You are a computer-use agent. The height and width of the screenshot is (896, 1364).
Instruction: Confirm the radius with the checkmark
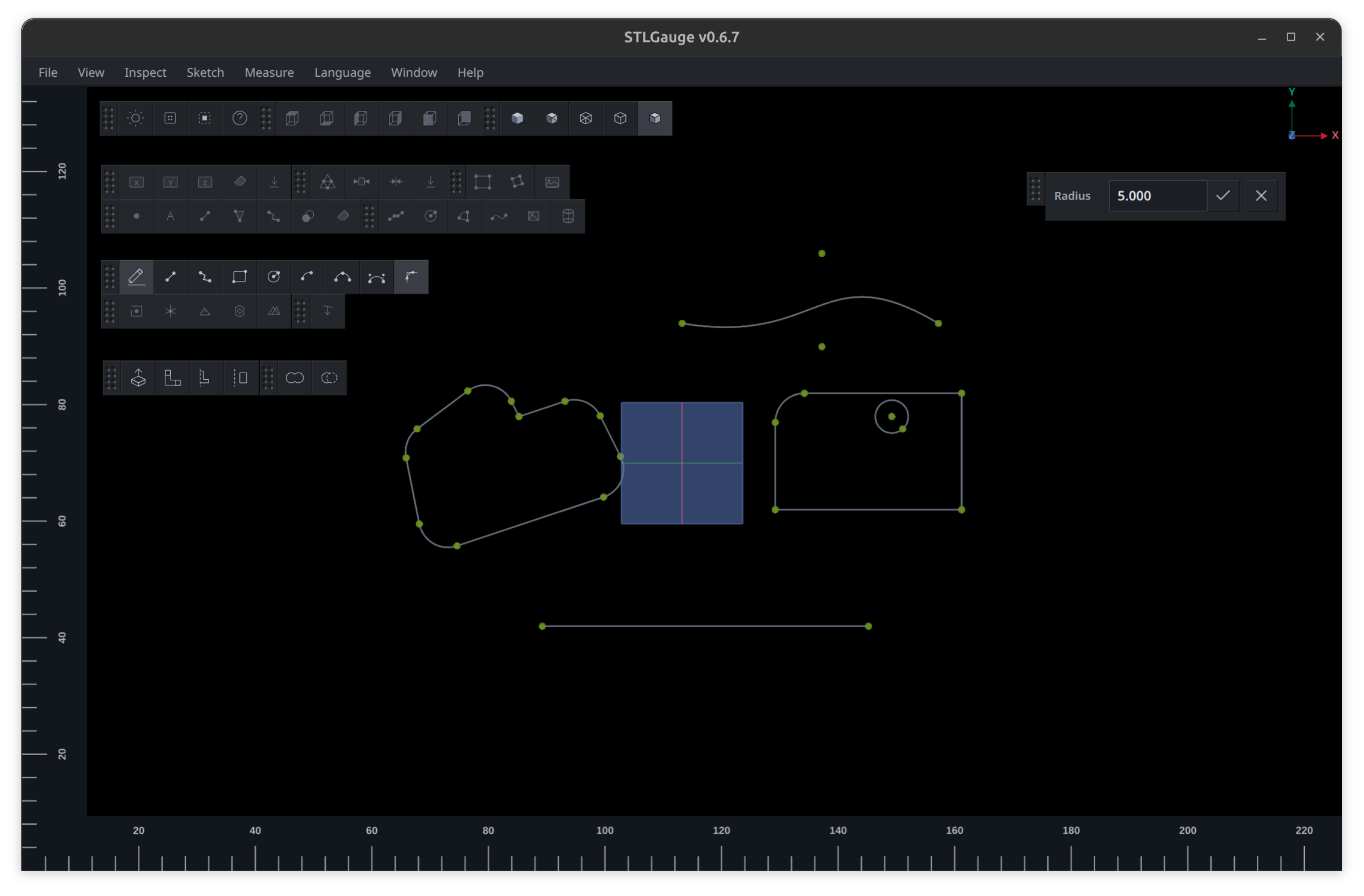(x=1224, y=195)
